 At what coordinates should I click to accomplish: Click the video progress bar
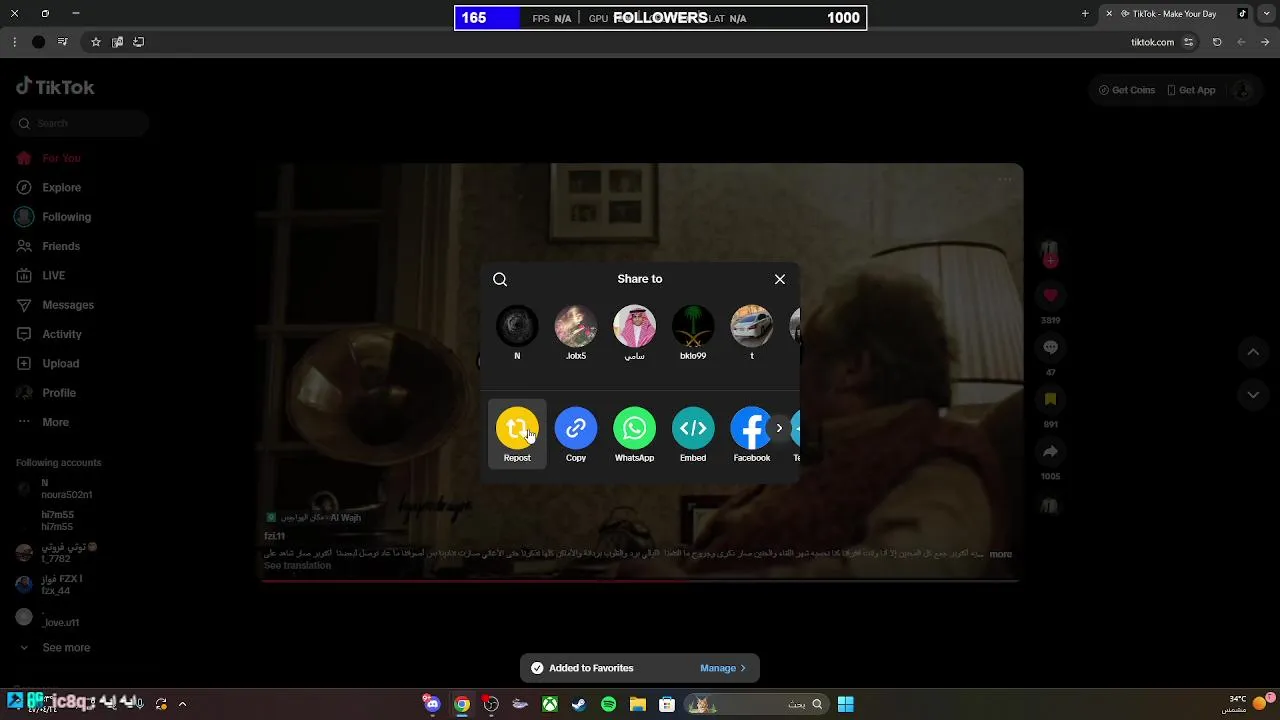[x=640, y=581]
